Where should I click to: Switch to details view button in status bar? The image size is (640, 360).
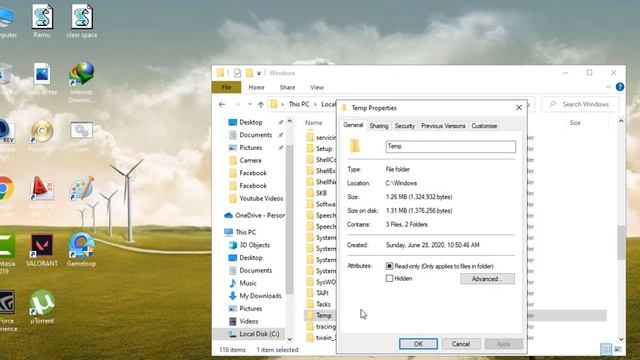[x=606, y=349]
